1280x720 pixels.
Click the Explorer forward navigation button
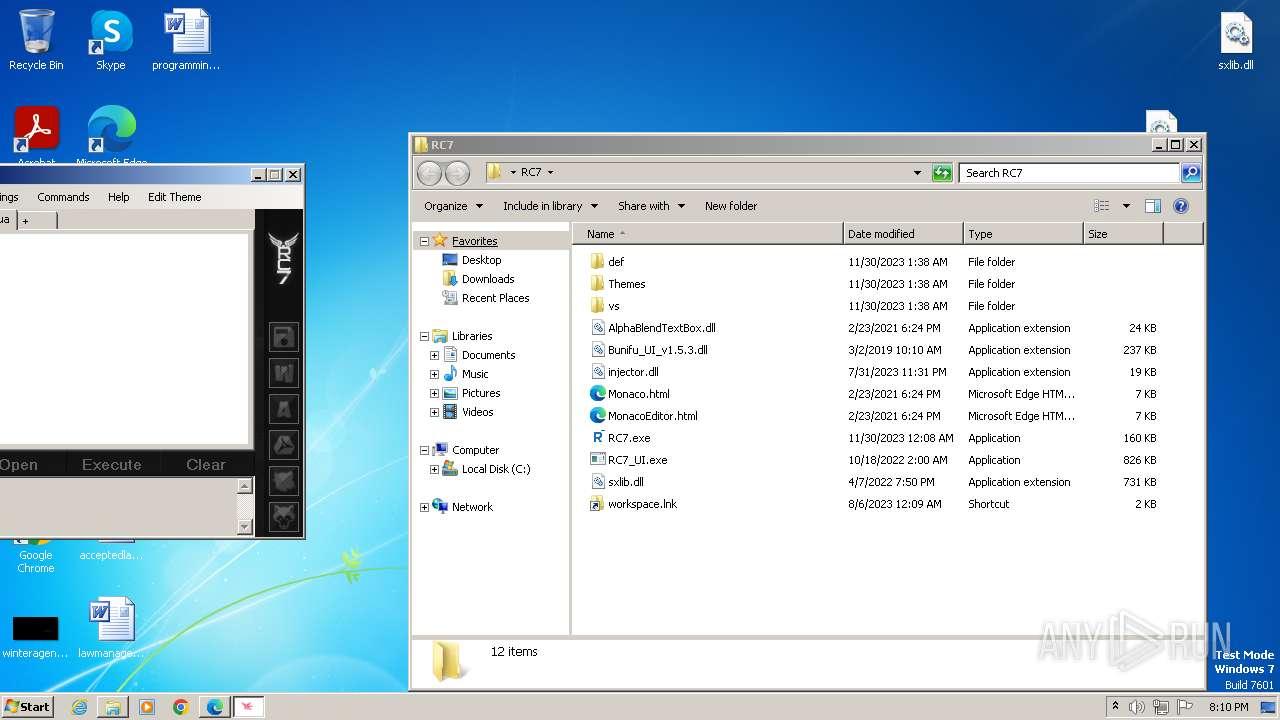[457, 173]
